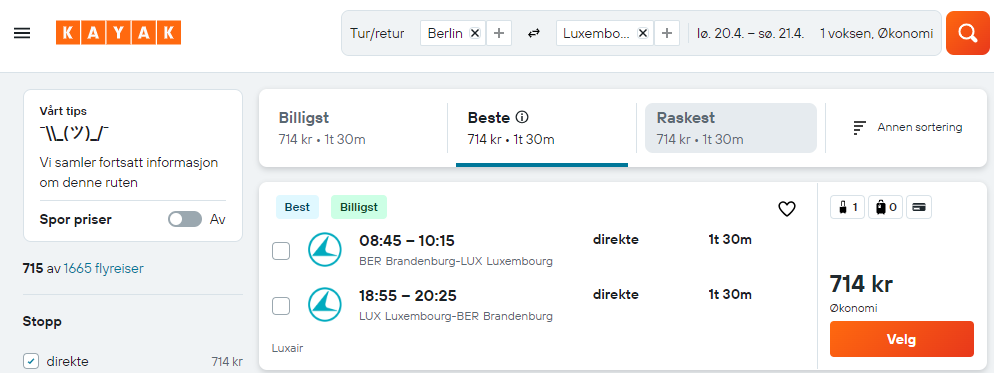Screen dimensions: 994x373
Task: Check the 08:45 – 10:15 outbound flight box
Action: 281,251
